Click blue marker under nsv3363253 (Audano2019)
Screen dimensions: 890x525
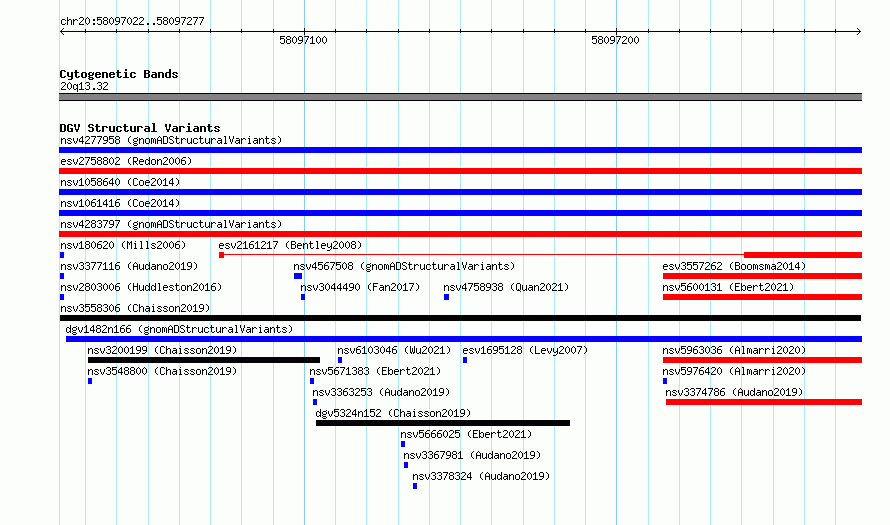click(x=315, y=402)
